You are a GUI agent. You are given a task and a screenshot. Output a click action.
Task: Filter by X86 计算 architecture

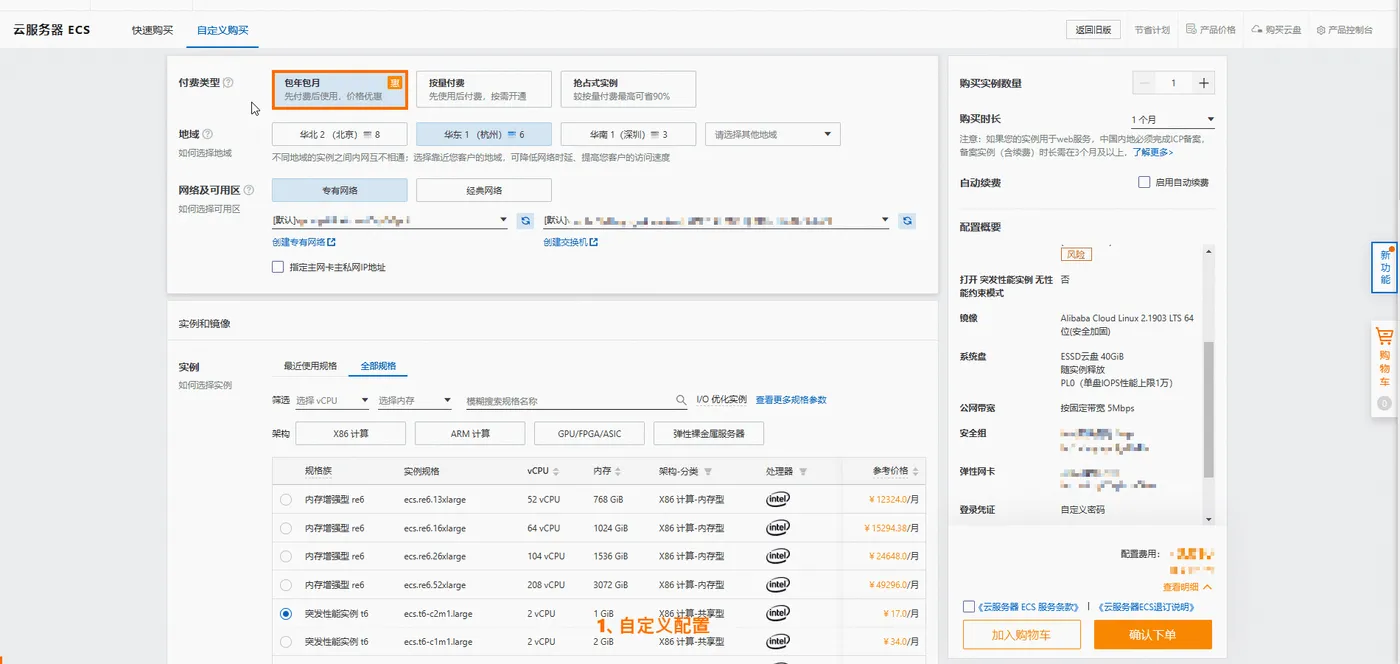pyautogui.click(x=351, y=433)
